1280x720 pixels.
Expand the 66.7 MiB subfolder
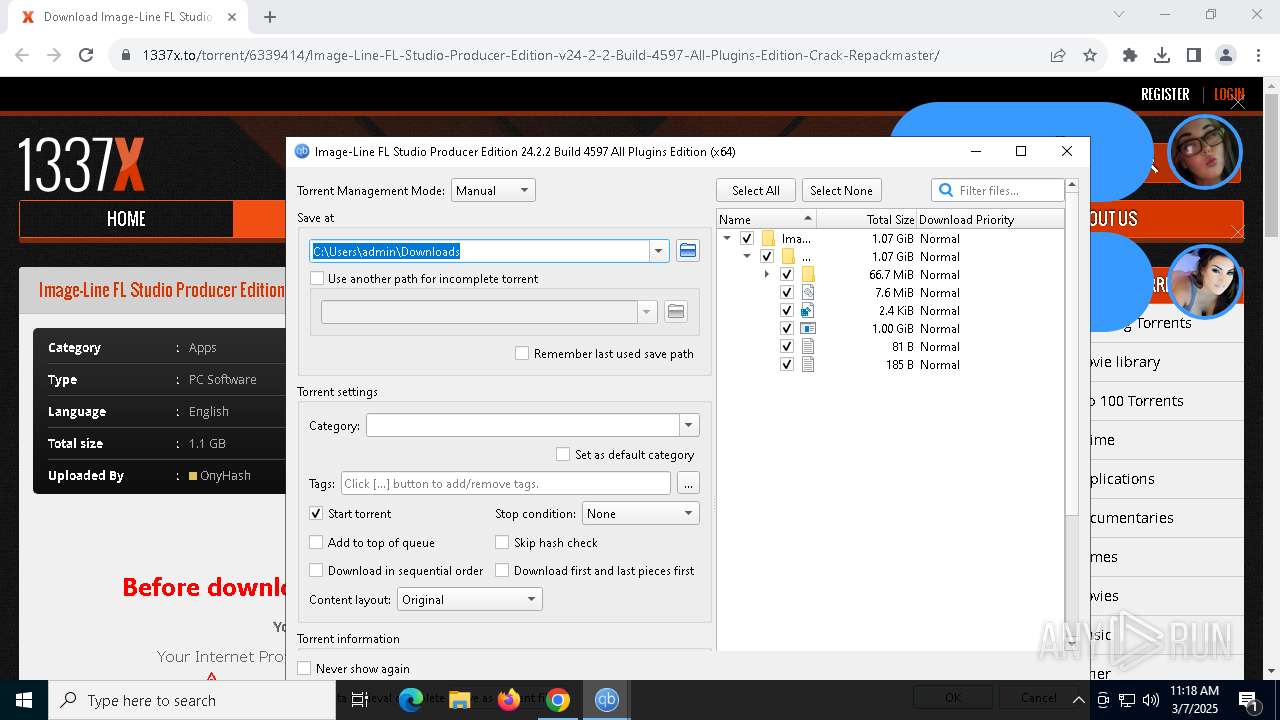coord(767,275)
